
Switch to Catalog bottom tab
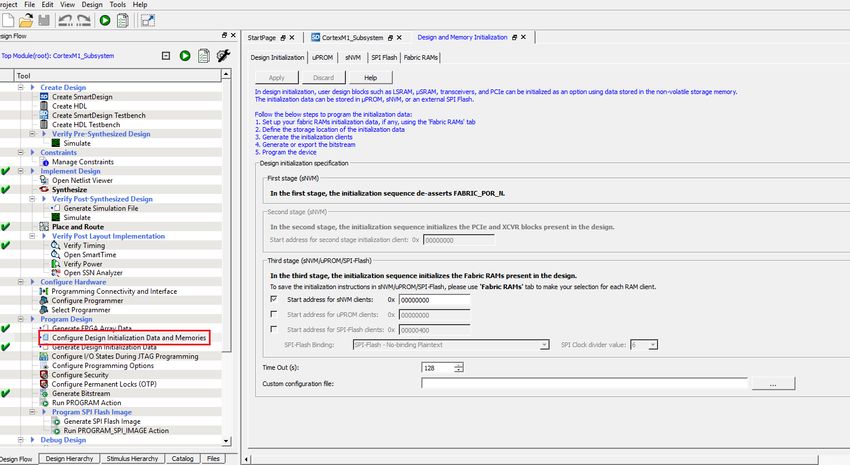pyautogui.click(x=183, y=458)
